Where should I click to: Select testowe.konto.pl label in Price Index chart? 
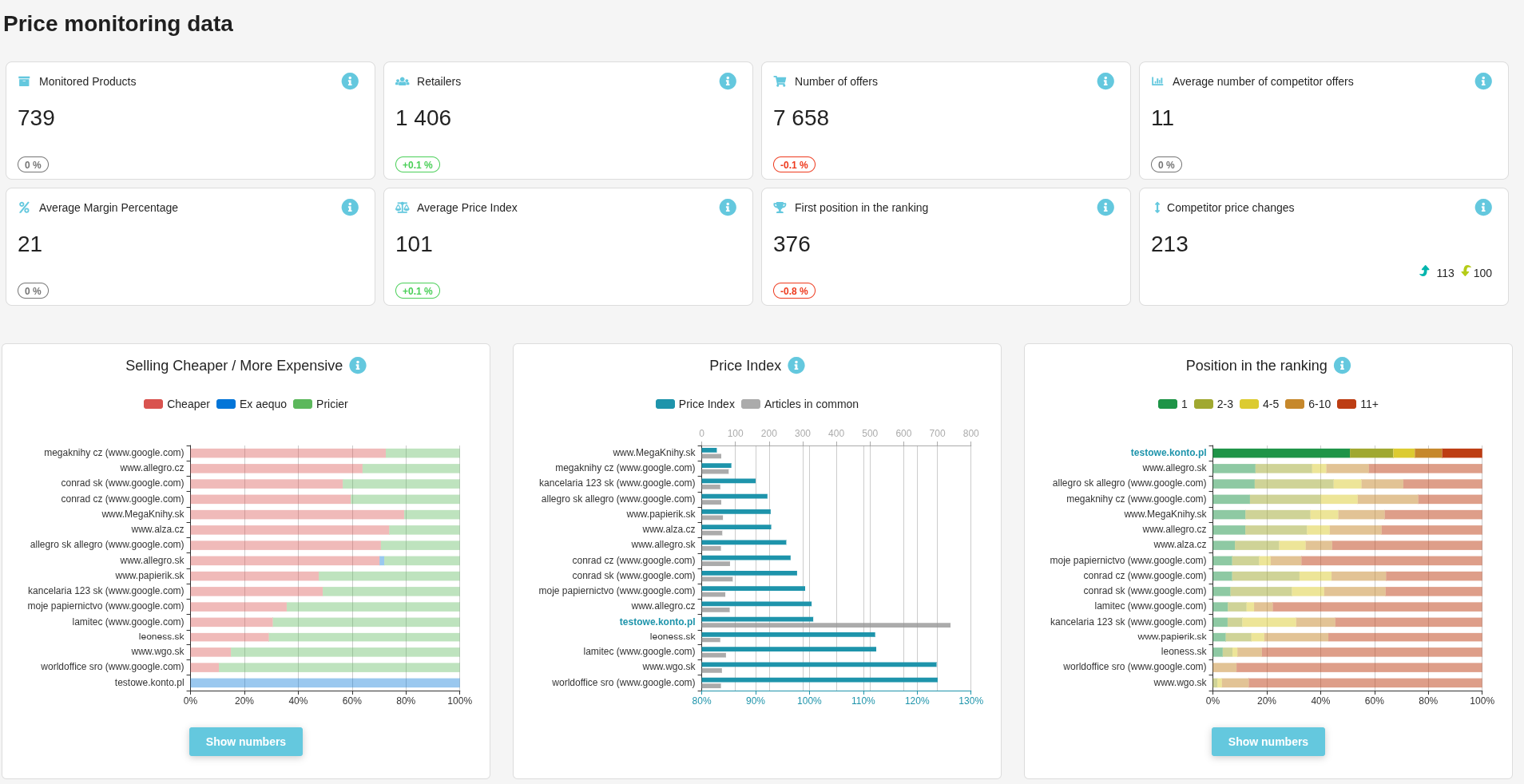657,622
